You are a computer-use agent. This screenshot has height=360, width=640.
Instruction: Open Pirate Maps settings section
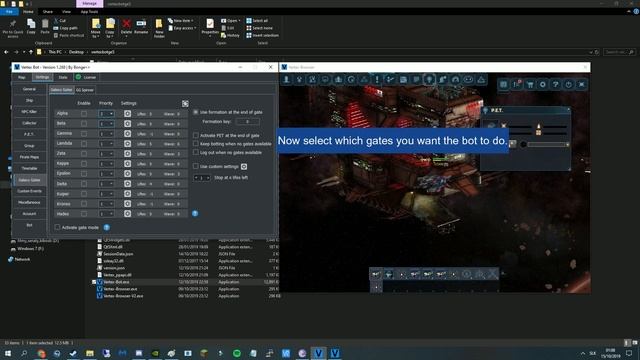pos(29,157)
